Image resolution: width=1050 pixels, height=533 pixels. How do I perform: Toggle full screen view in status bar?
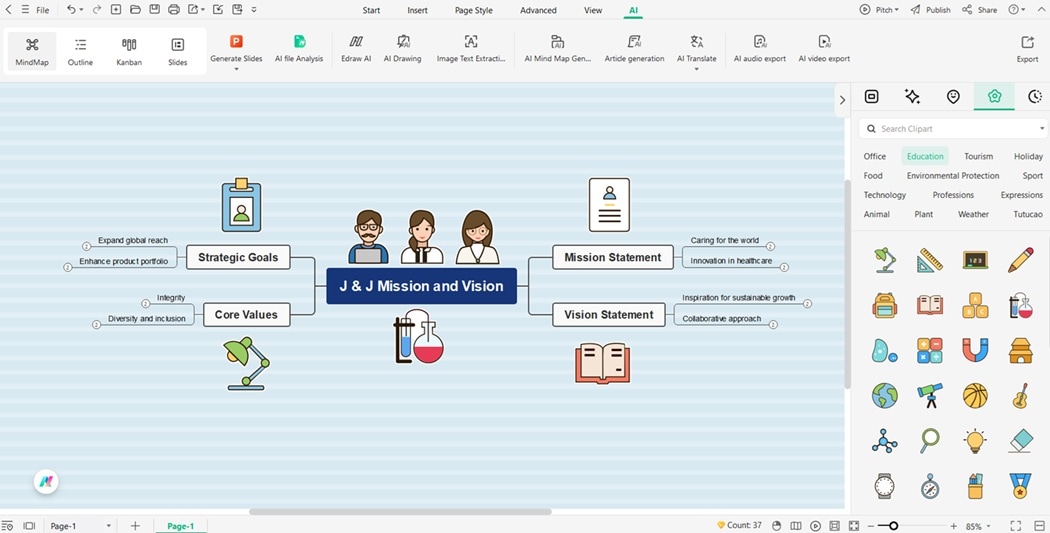point(1016,526)
